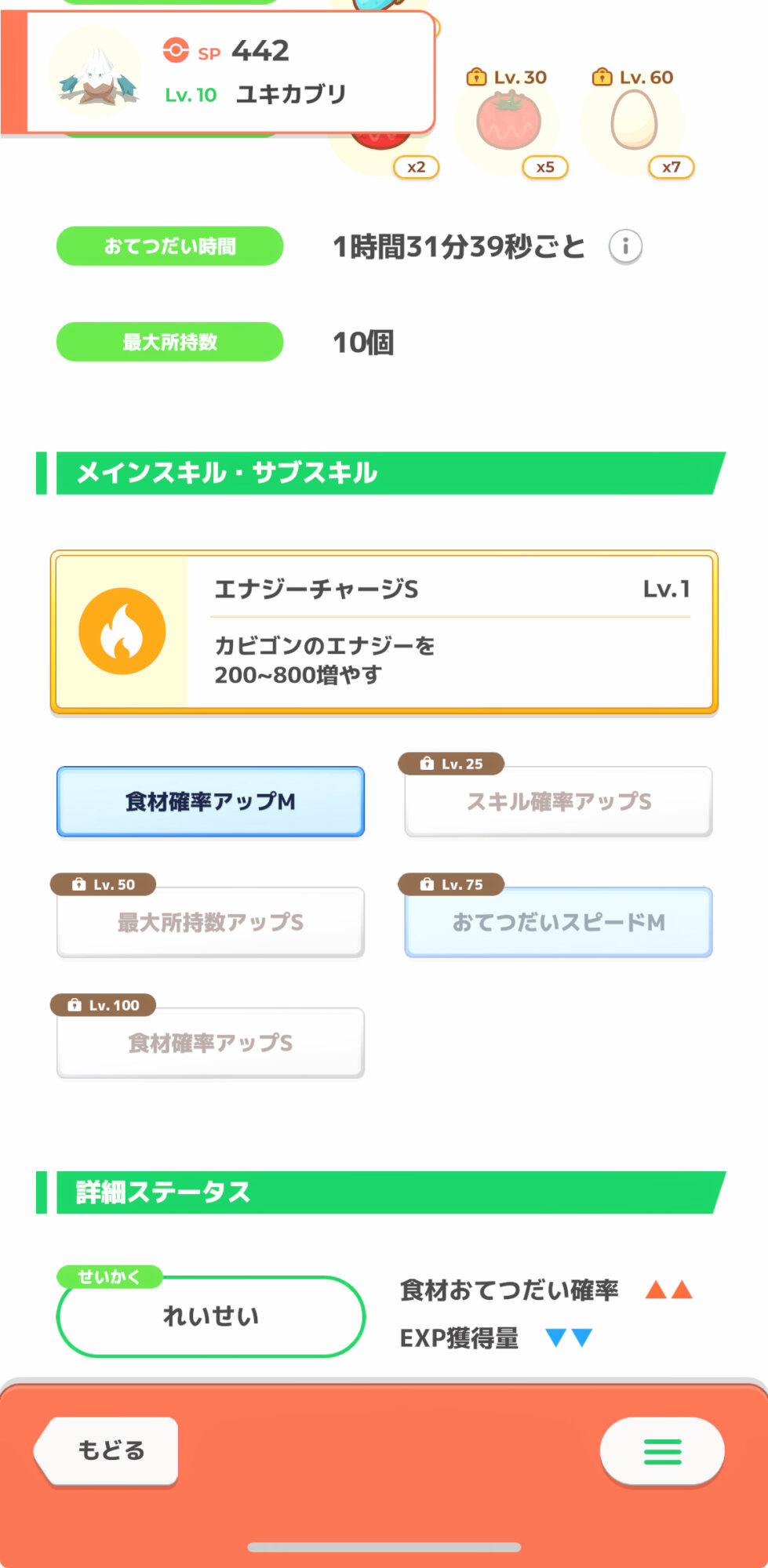Tap the おてつだい時間 green label

tap(169, 246)
